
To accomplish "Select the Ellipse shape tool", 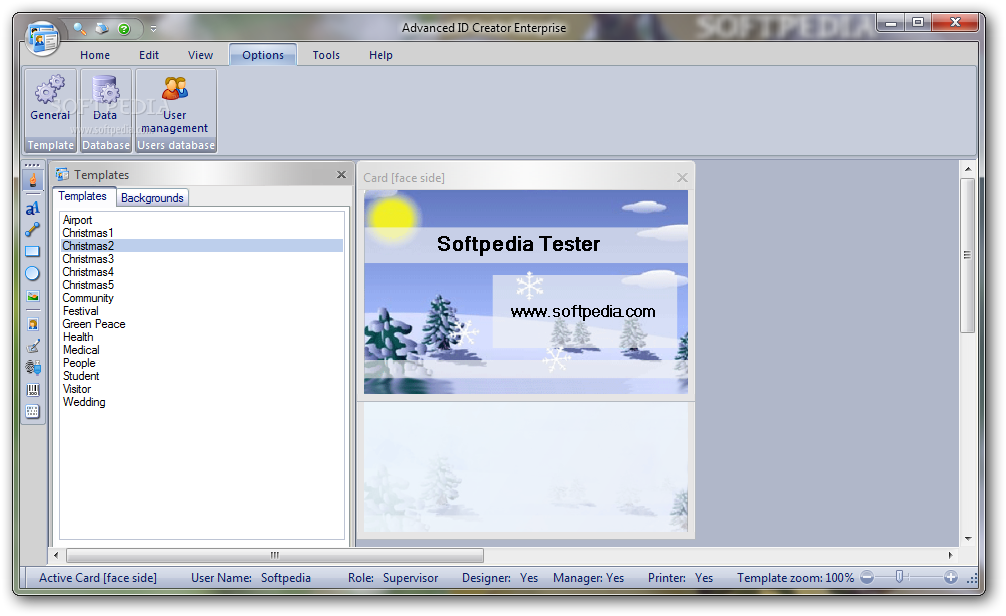I will pos(33,273).
